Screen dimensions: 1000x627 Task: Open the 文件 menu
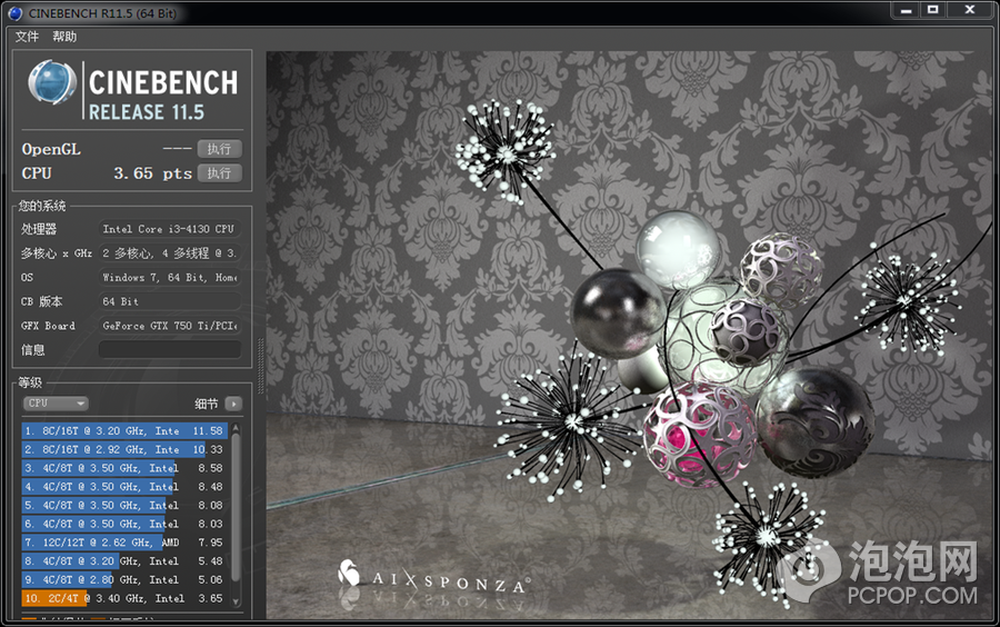click(x=27, y=36)
